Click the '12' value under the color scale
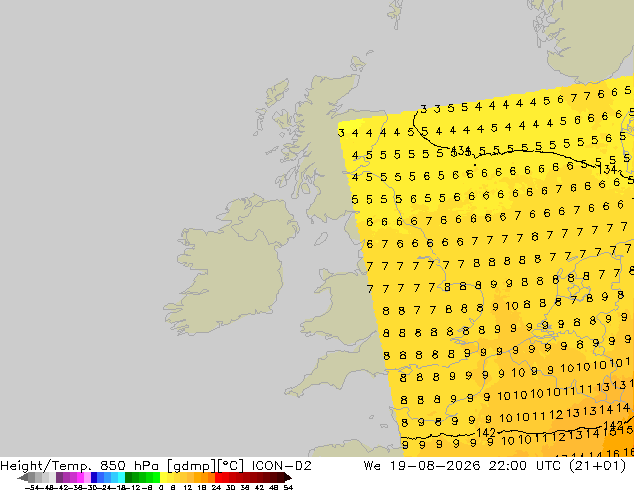Viewport: 634px width, 490px height. (x=187, y=487)
